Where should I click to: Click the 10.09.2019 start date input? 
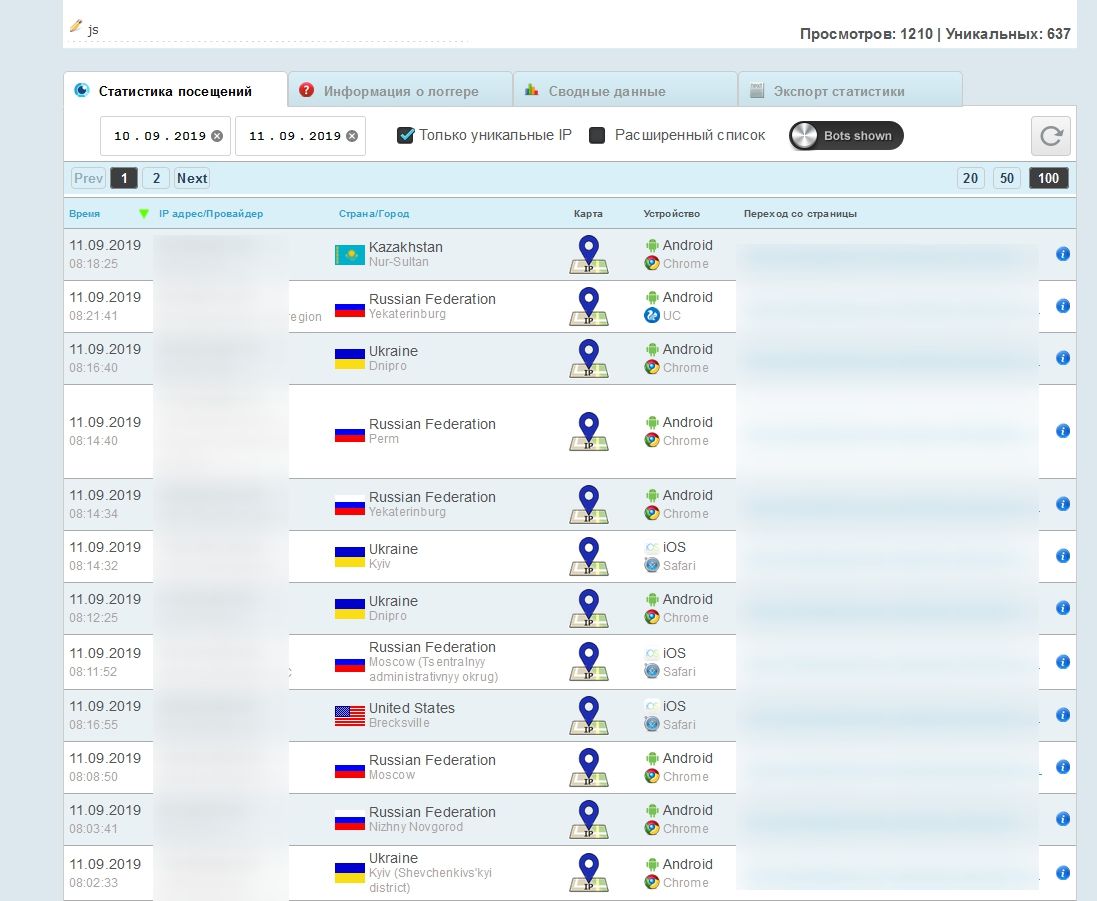coord(158,136)
